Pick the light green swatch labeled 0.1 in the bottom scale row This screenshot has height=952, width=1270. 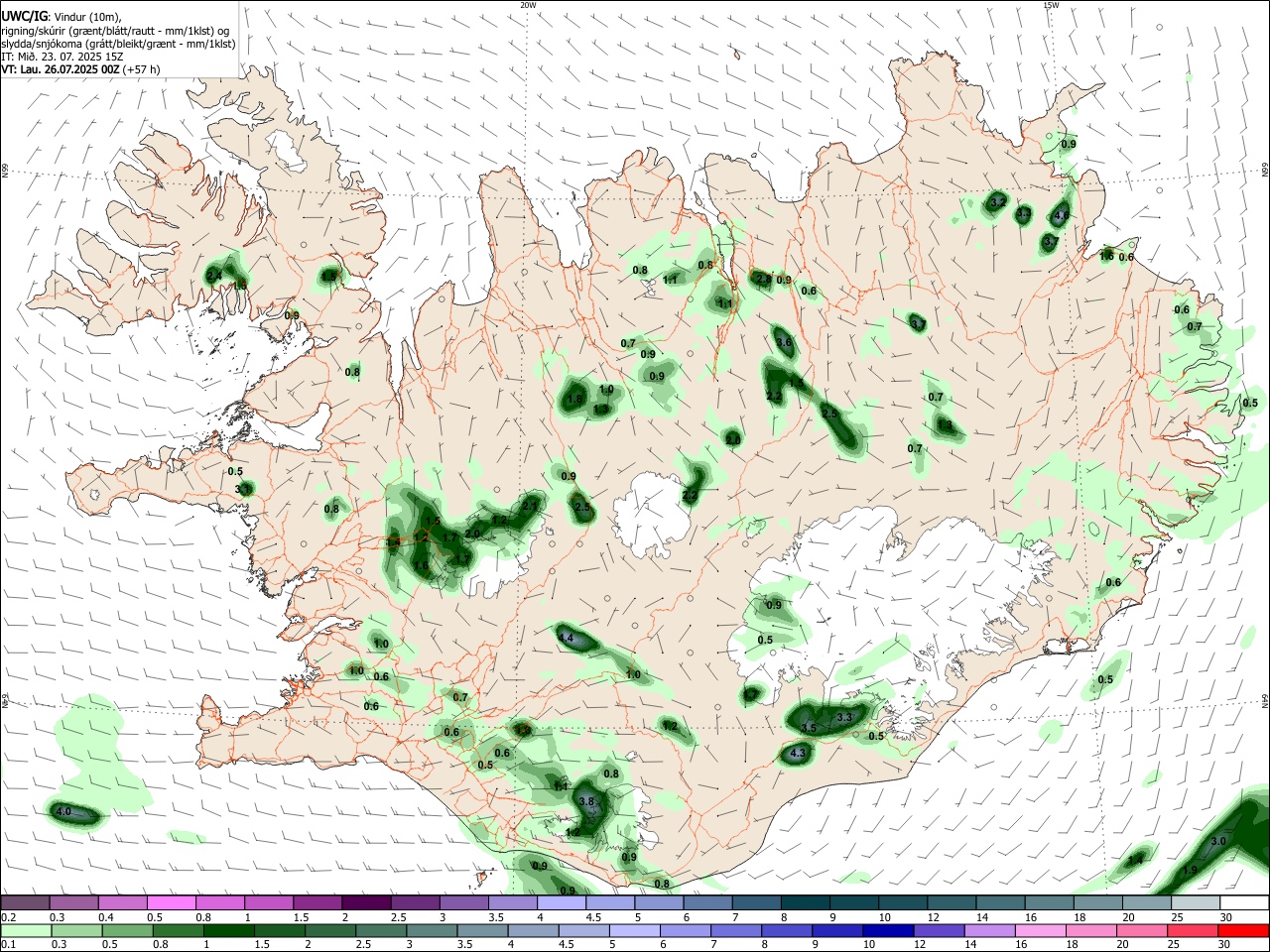[x=26, y=930]
